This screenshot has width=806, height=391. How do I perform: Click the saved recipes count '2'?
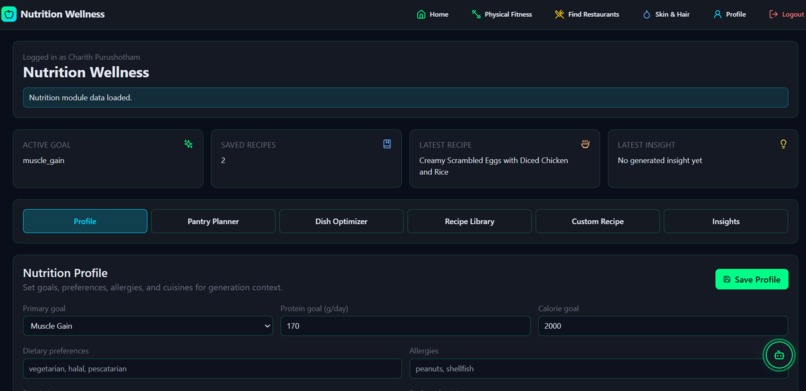223,160
